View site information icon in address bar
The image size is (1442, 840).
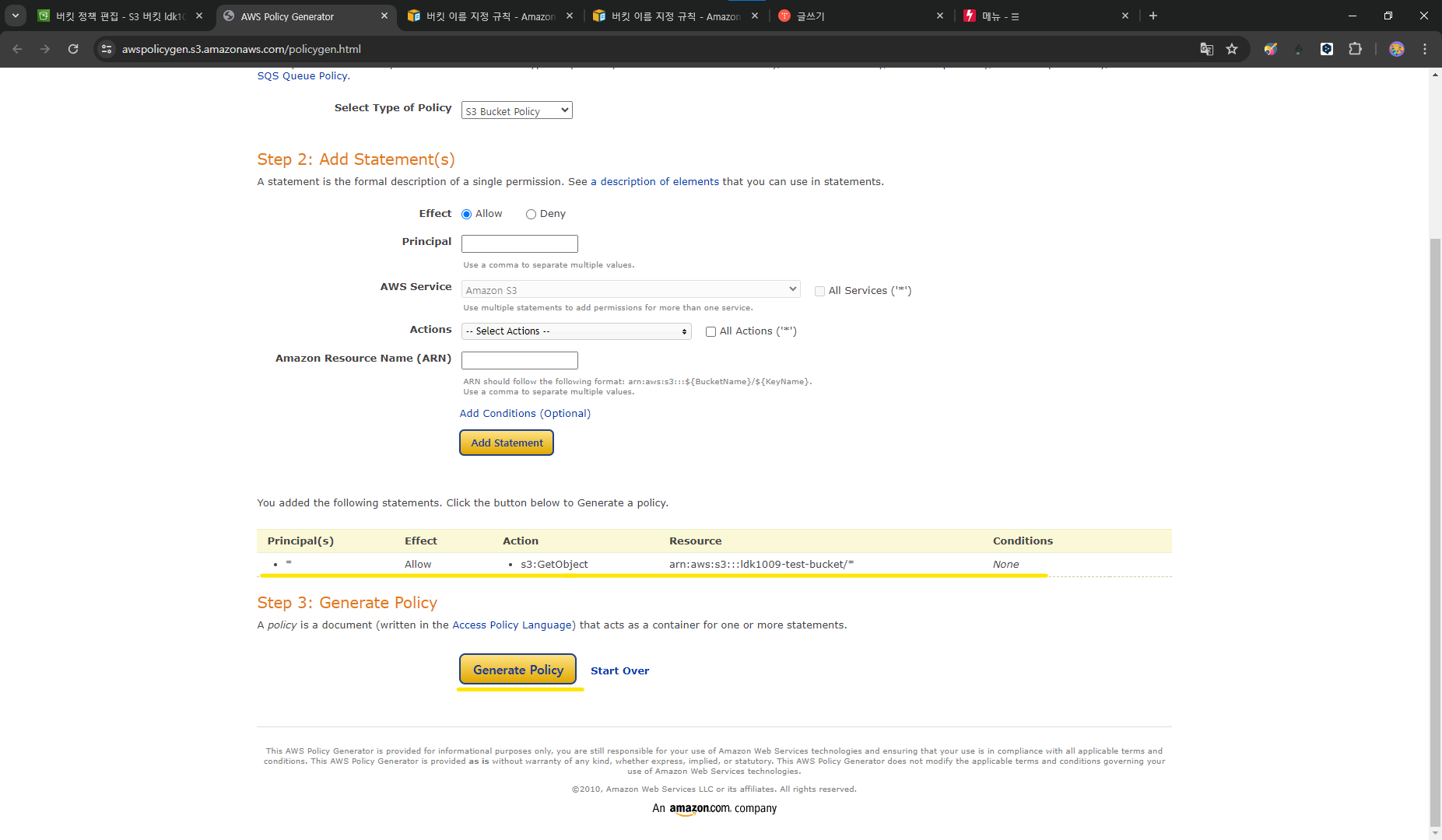107,49
